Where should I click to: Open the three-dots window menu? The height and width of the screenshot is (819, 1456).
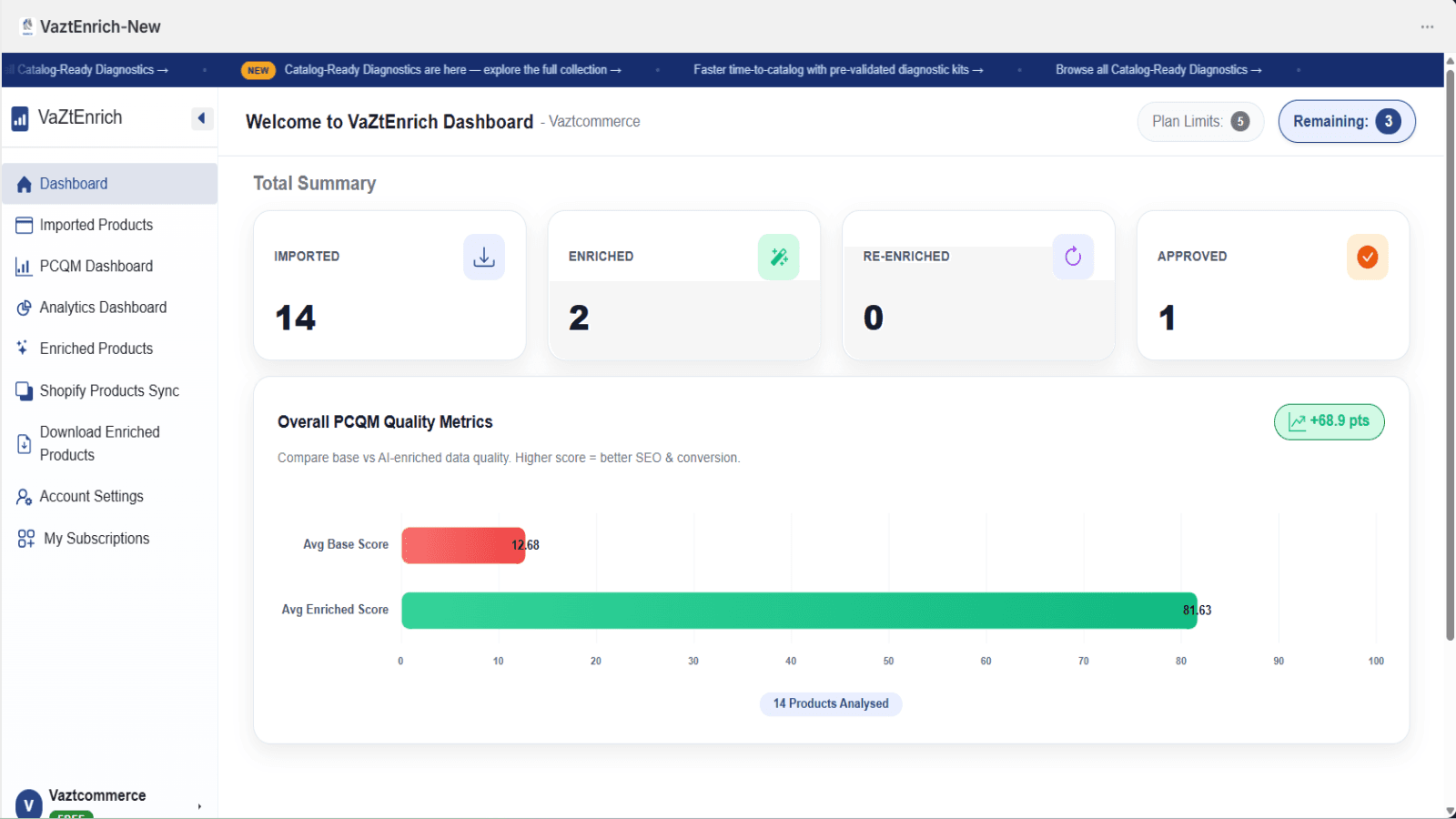[1427, 27]
